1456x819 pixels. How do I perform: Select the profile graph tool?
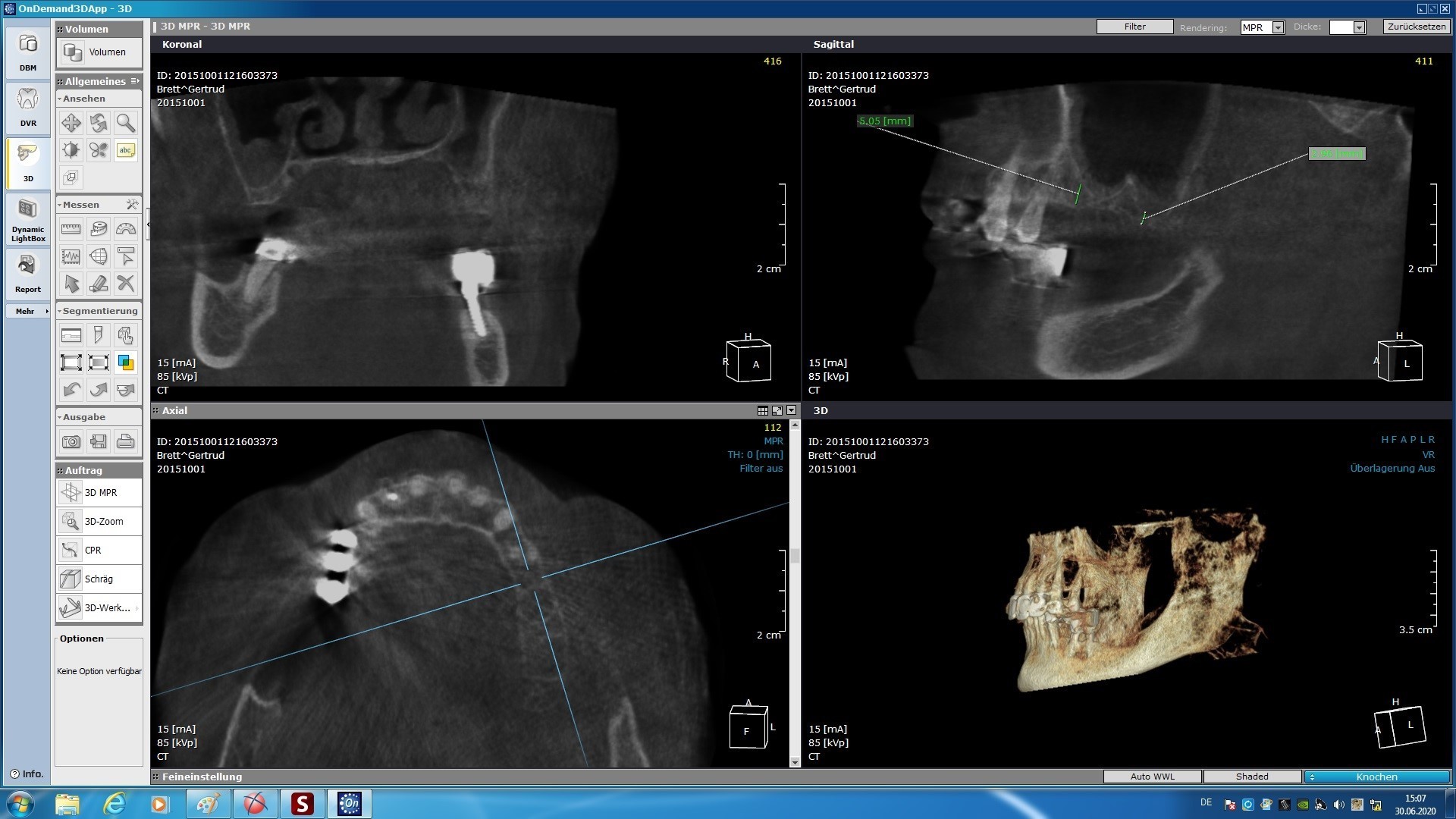(x=71, y=256)
